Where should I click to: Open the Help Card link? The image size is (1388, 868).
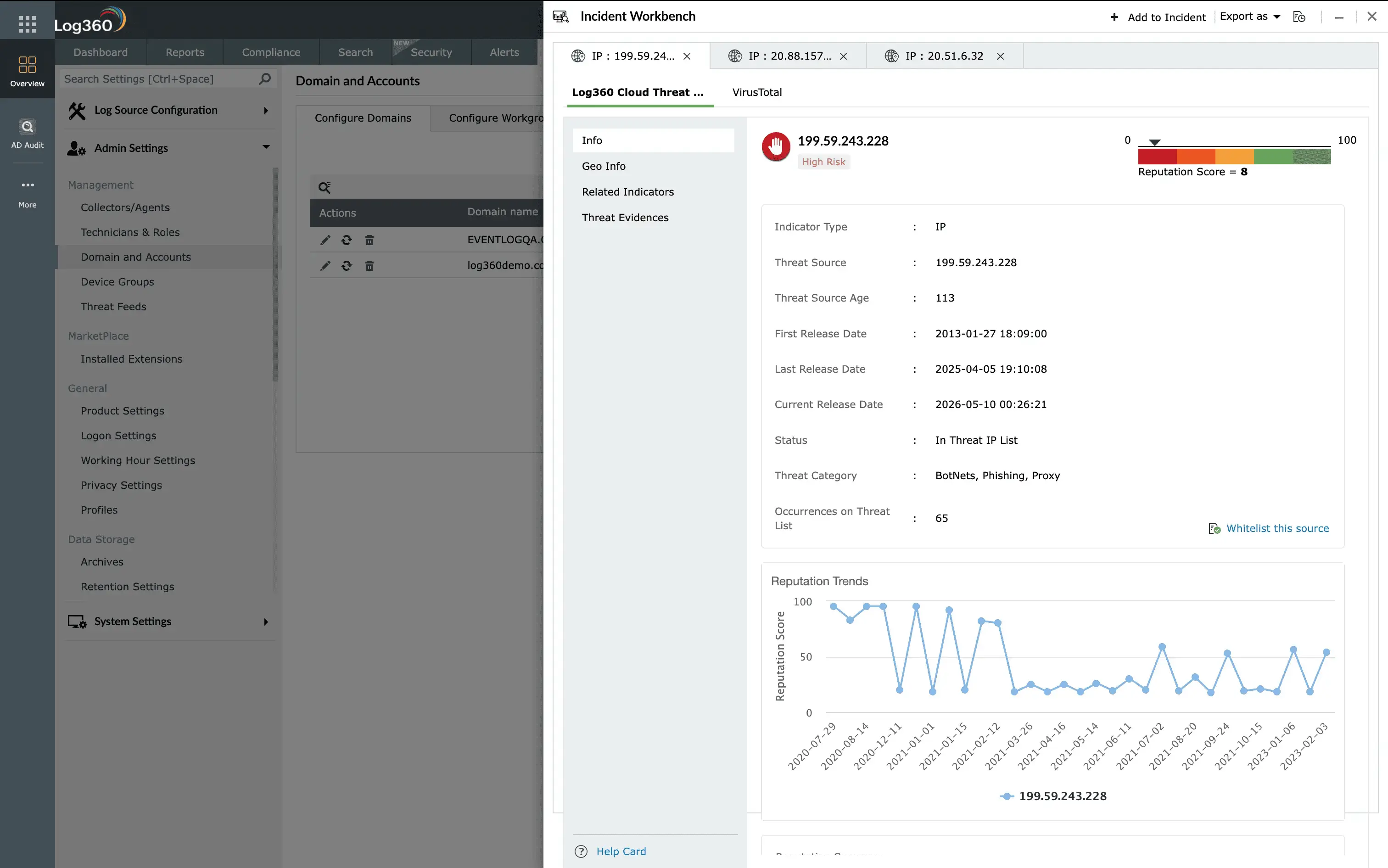[621, 851]
